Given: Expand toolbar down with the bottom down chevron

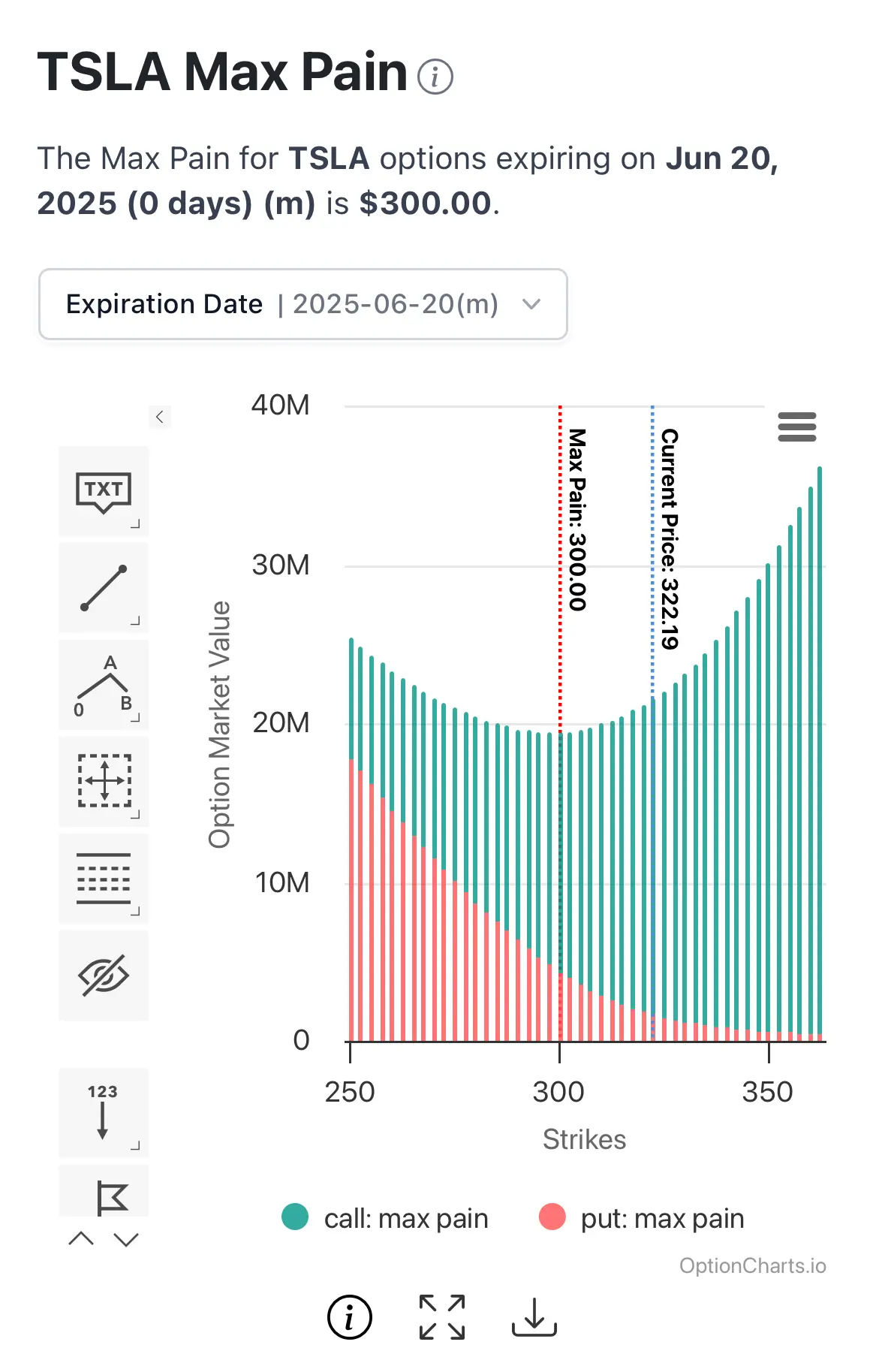Looking at the screenshot, I should pyautogui.click(x=127, y=1239).
